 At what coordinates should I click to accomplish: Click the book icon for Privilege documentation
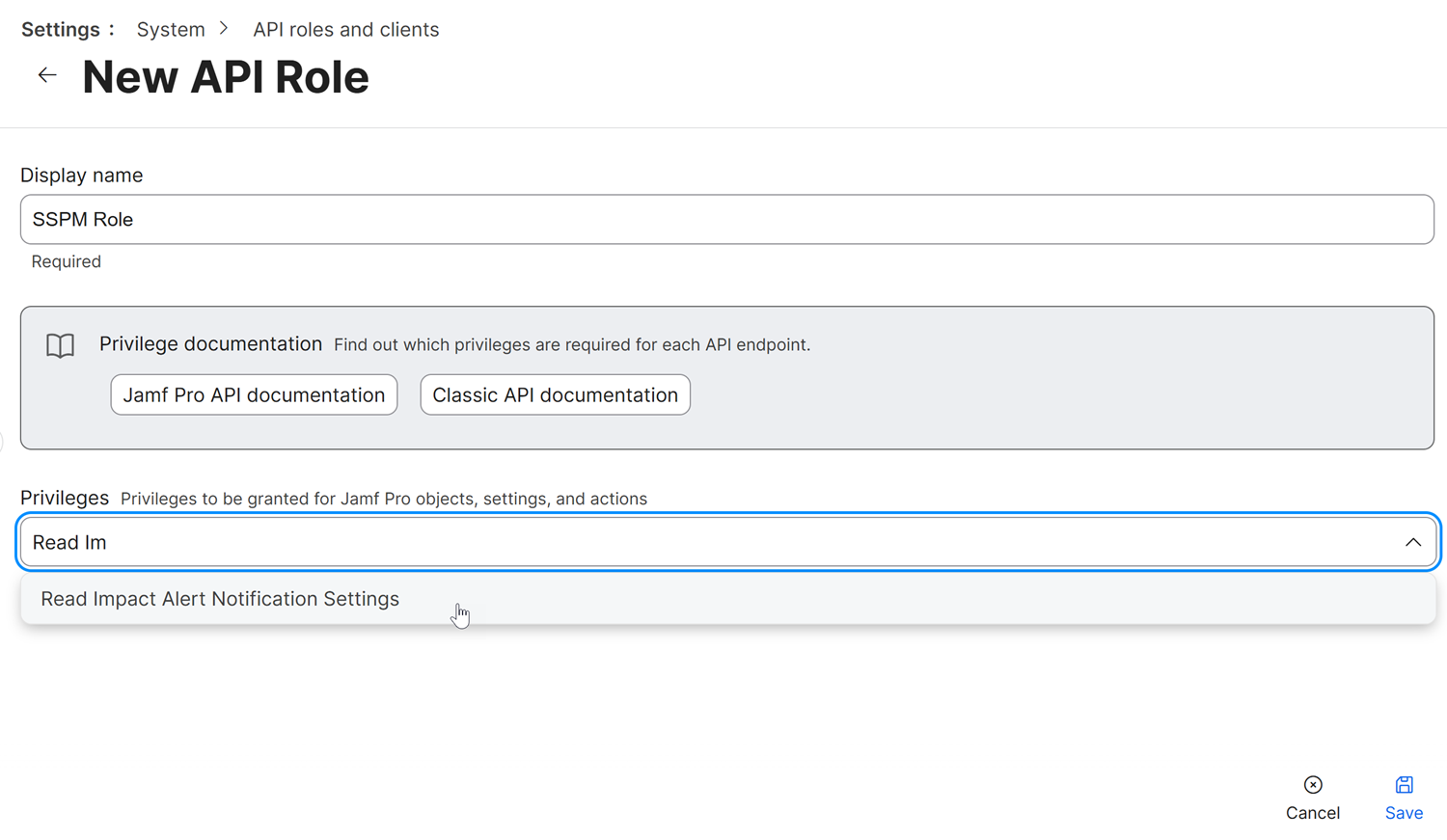coord(60,345)
